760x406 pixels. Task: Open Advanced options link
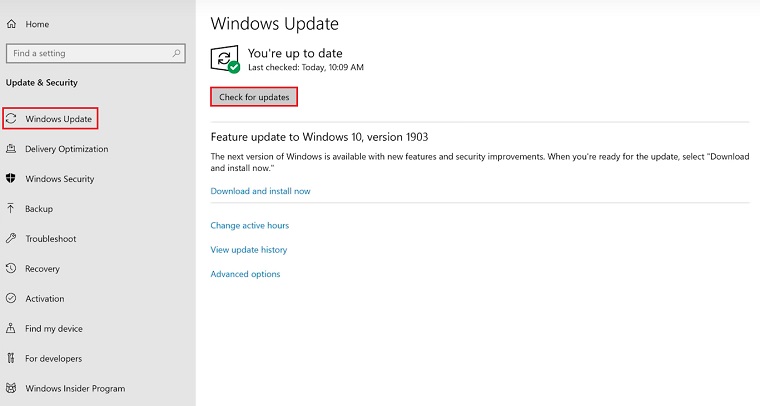tap(245, 274)
